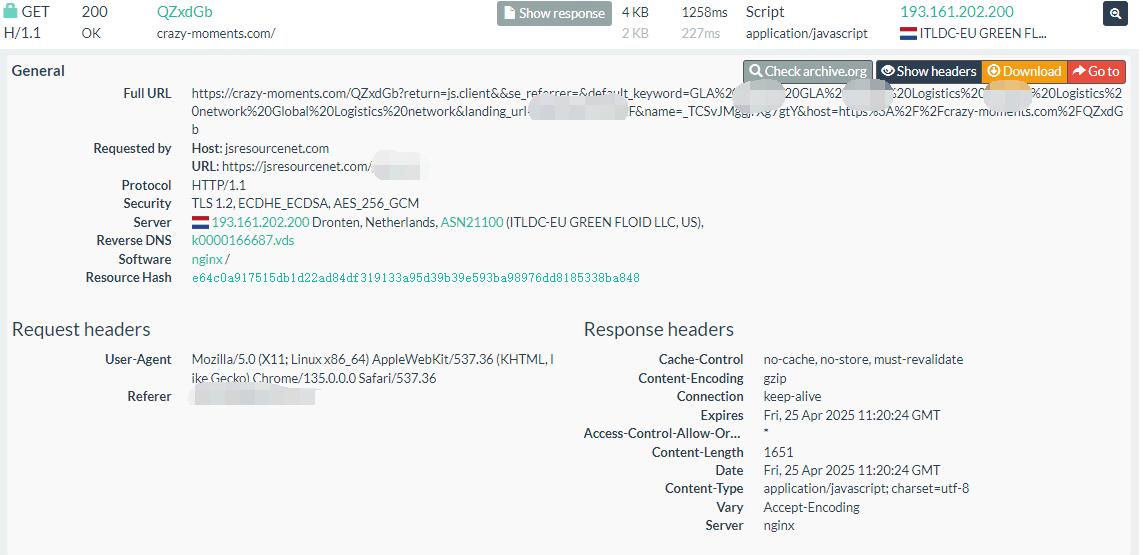Open the nginx software link
1143x555 pixels.
click(207, 260)
